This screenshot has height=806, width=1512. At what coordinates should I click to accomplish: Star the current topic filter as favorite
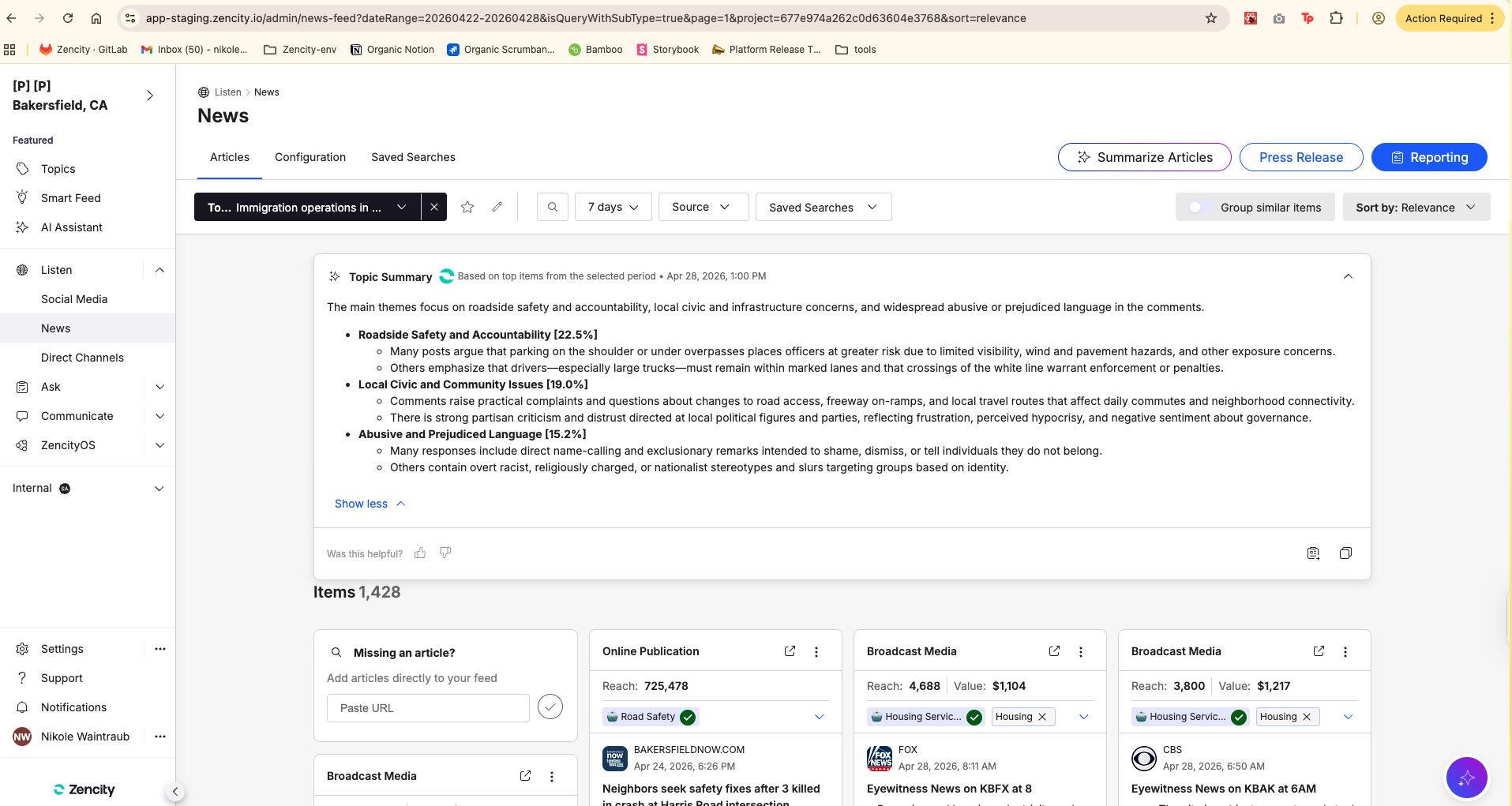pos(467,207)
